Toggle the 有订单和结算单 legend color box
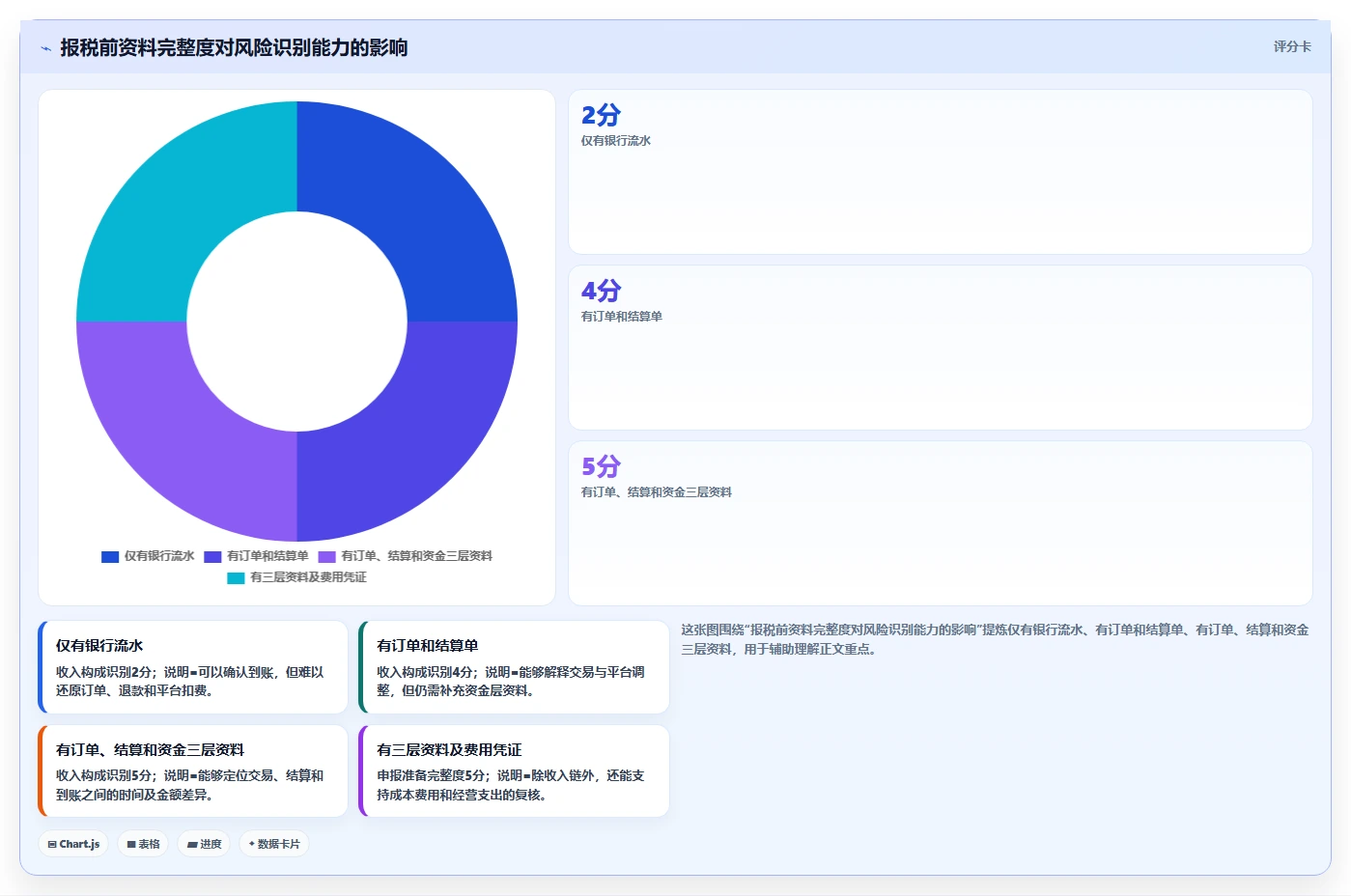The width and height of the screenshot is (1351, 896). 212,556
